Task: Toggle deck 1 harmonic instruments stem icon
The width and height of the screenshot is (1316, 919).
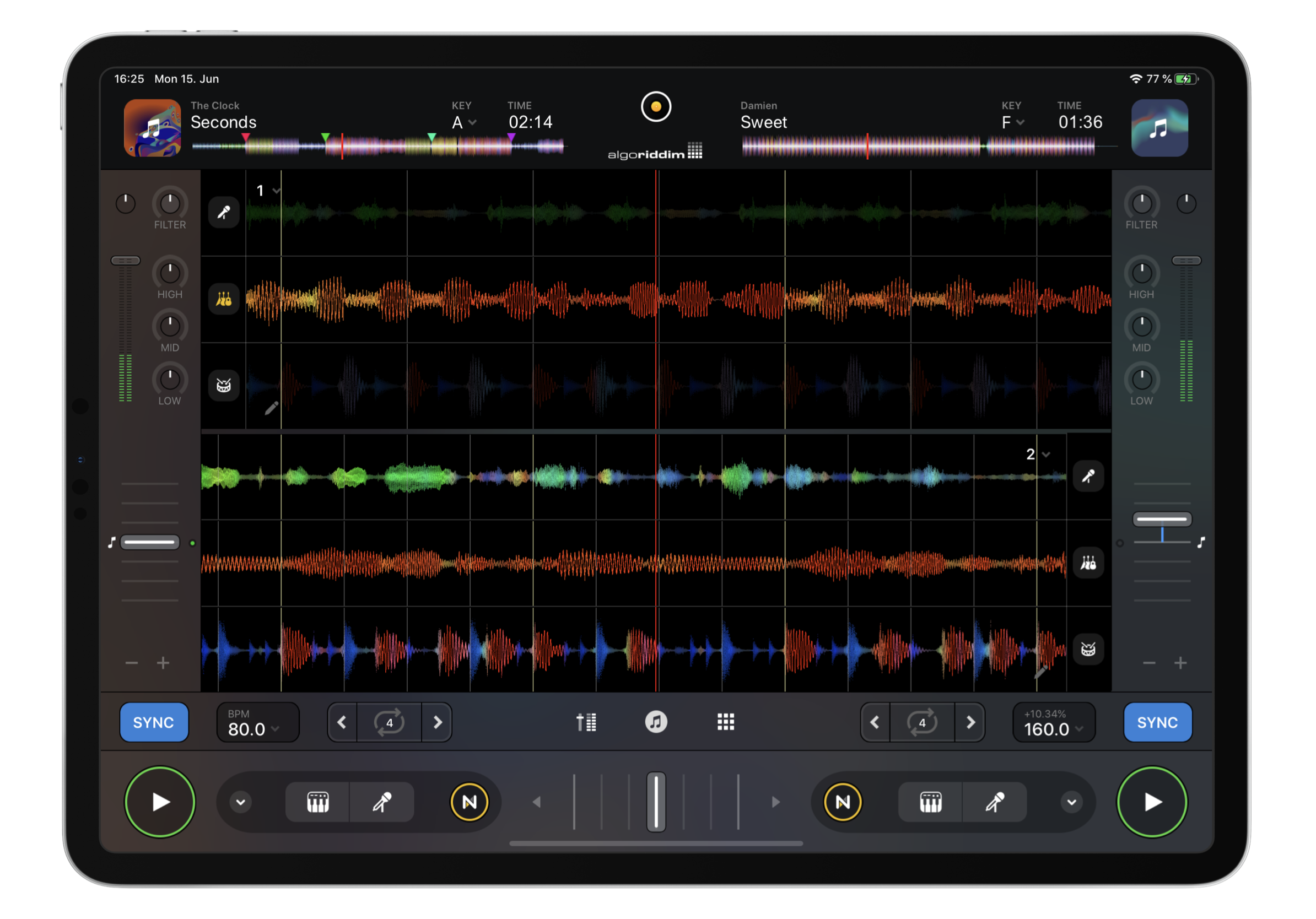Action: [224, 299]
